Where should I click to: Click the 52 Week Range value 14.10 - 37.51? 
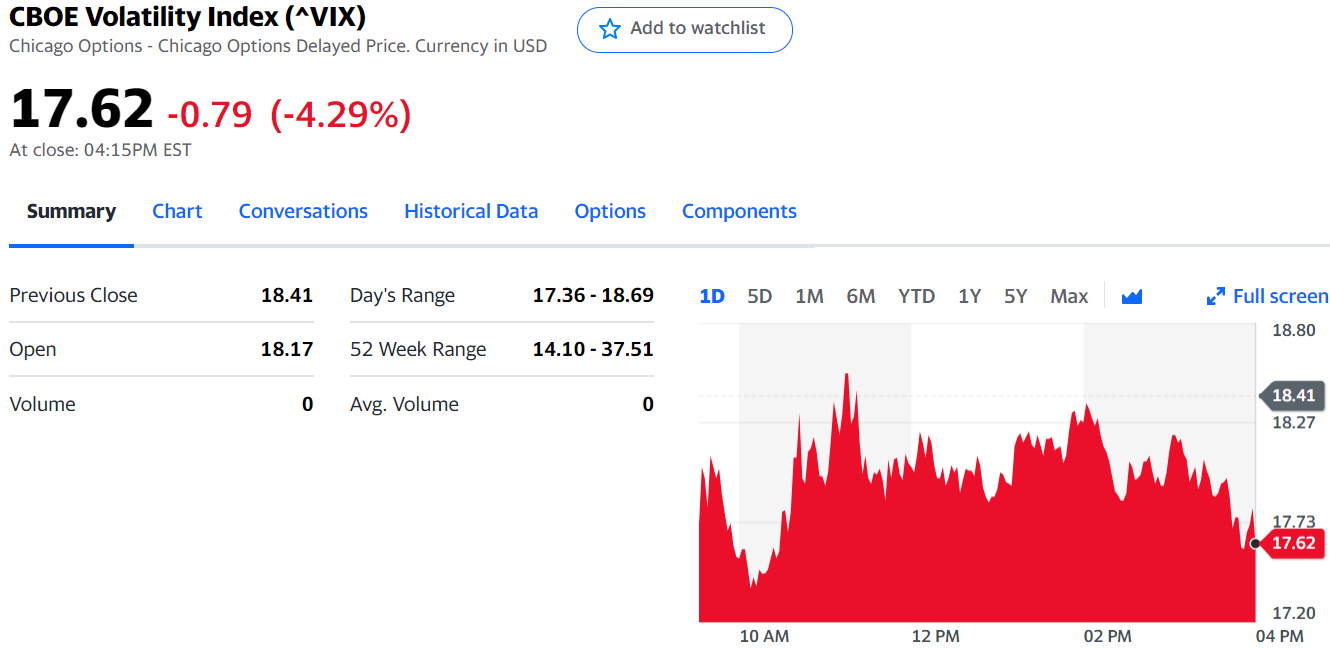(593, 349)
